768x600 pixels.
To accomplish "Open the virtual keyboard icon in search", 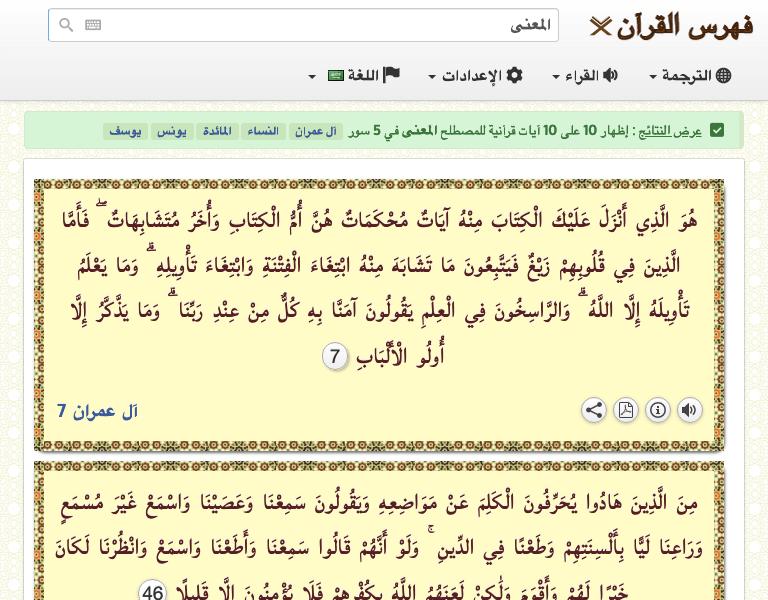I will coord(93,26).
